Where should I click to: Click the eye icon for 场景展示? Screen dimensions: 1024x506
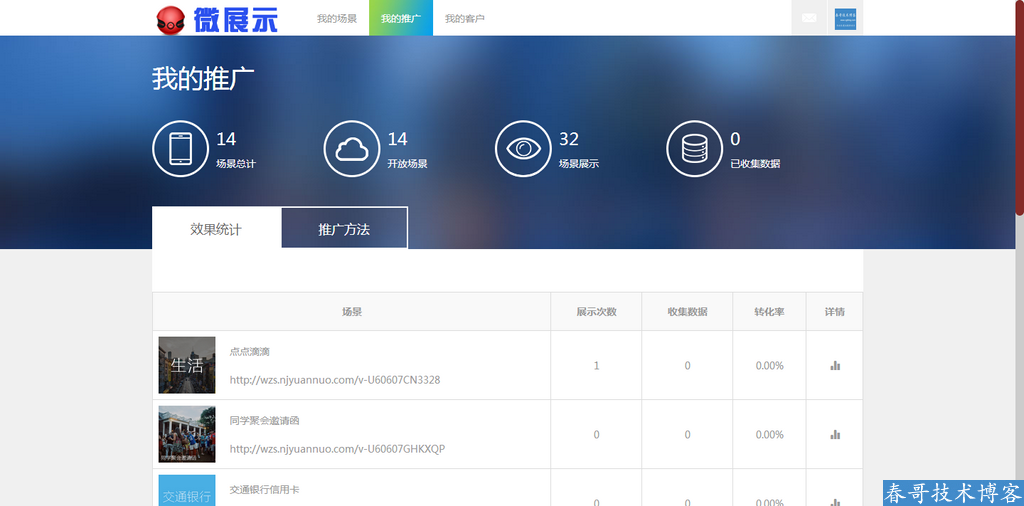[523, 149]
